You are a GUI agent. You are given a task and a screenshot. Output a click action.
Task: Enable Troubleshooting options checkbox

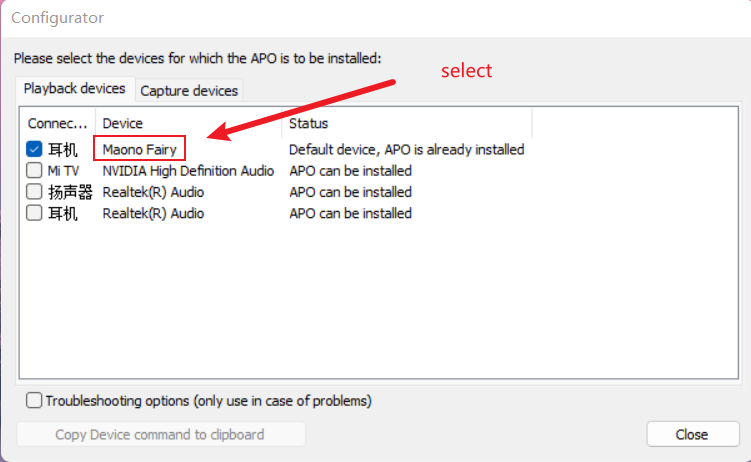(35, 401)
